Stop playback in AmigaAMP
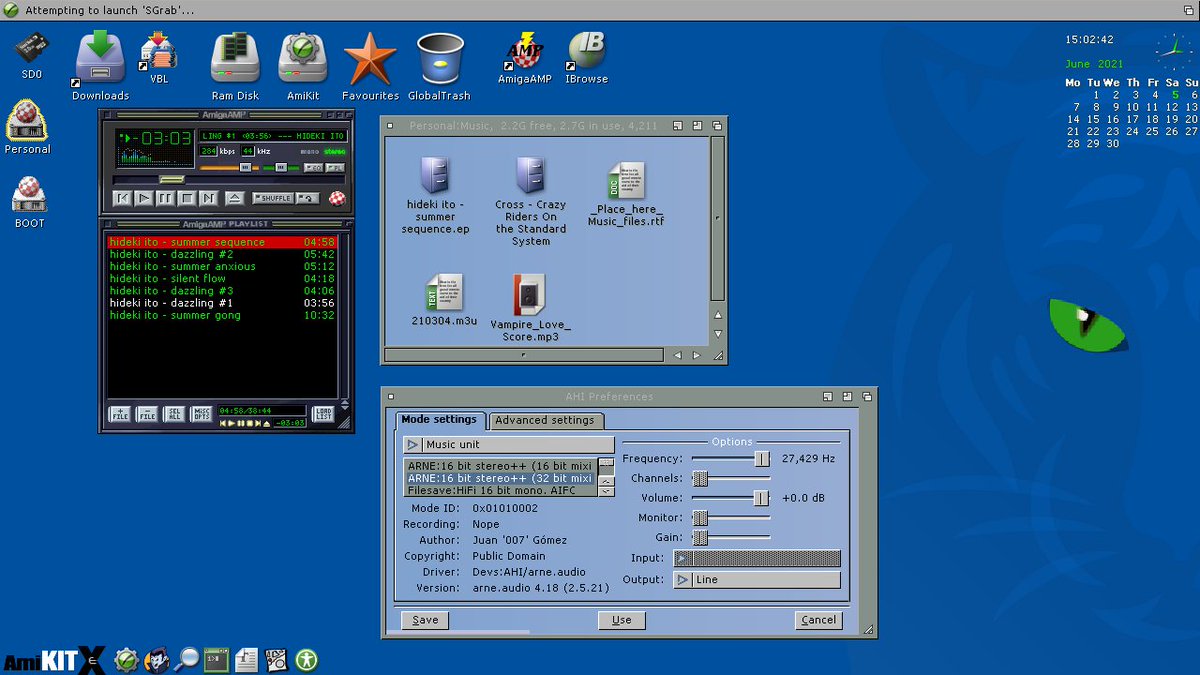The width and height of the screenshot is (1200, 675). (x=187, y=198)
